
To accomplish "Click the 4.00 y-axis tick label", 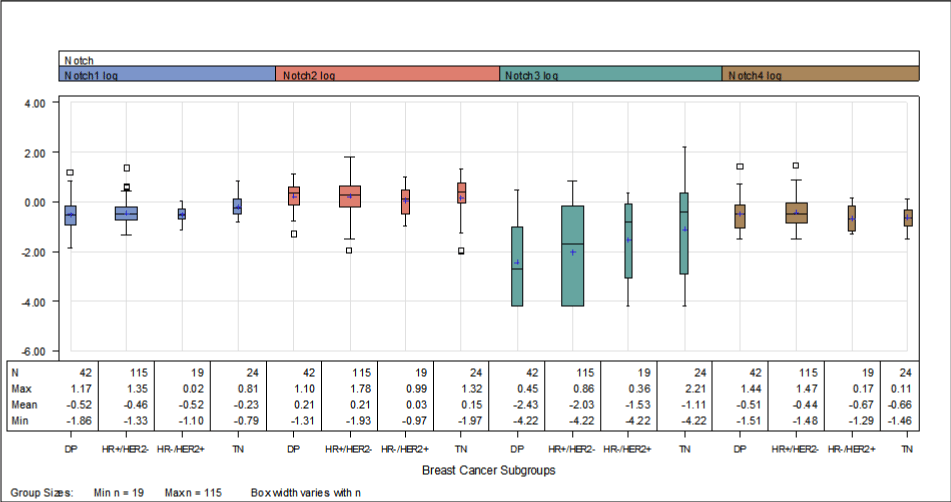I will 35,103.
